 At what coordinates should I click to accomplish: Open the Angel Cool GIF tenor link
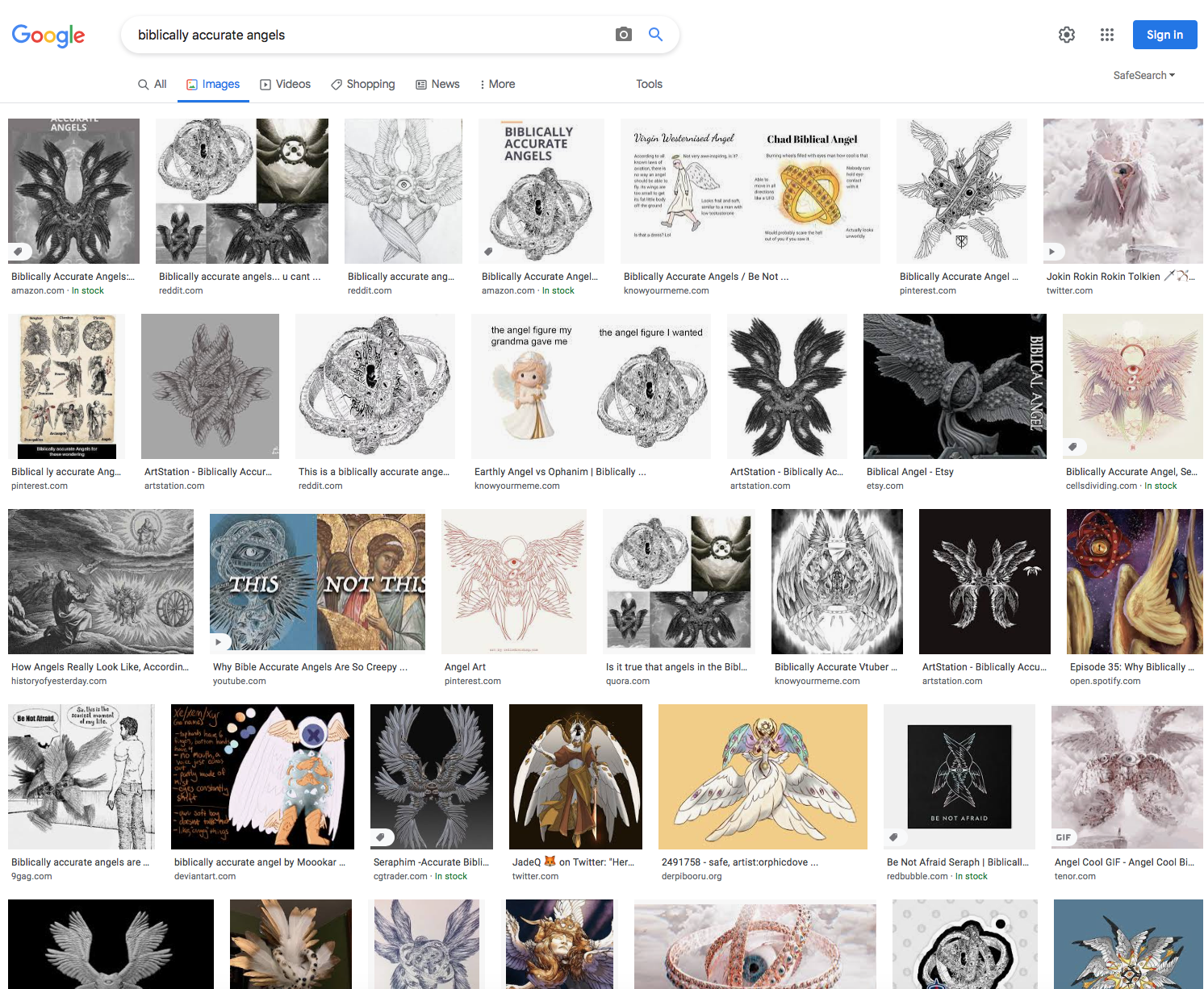coord(1124,862)
